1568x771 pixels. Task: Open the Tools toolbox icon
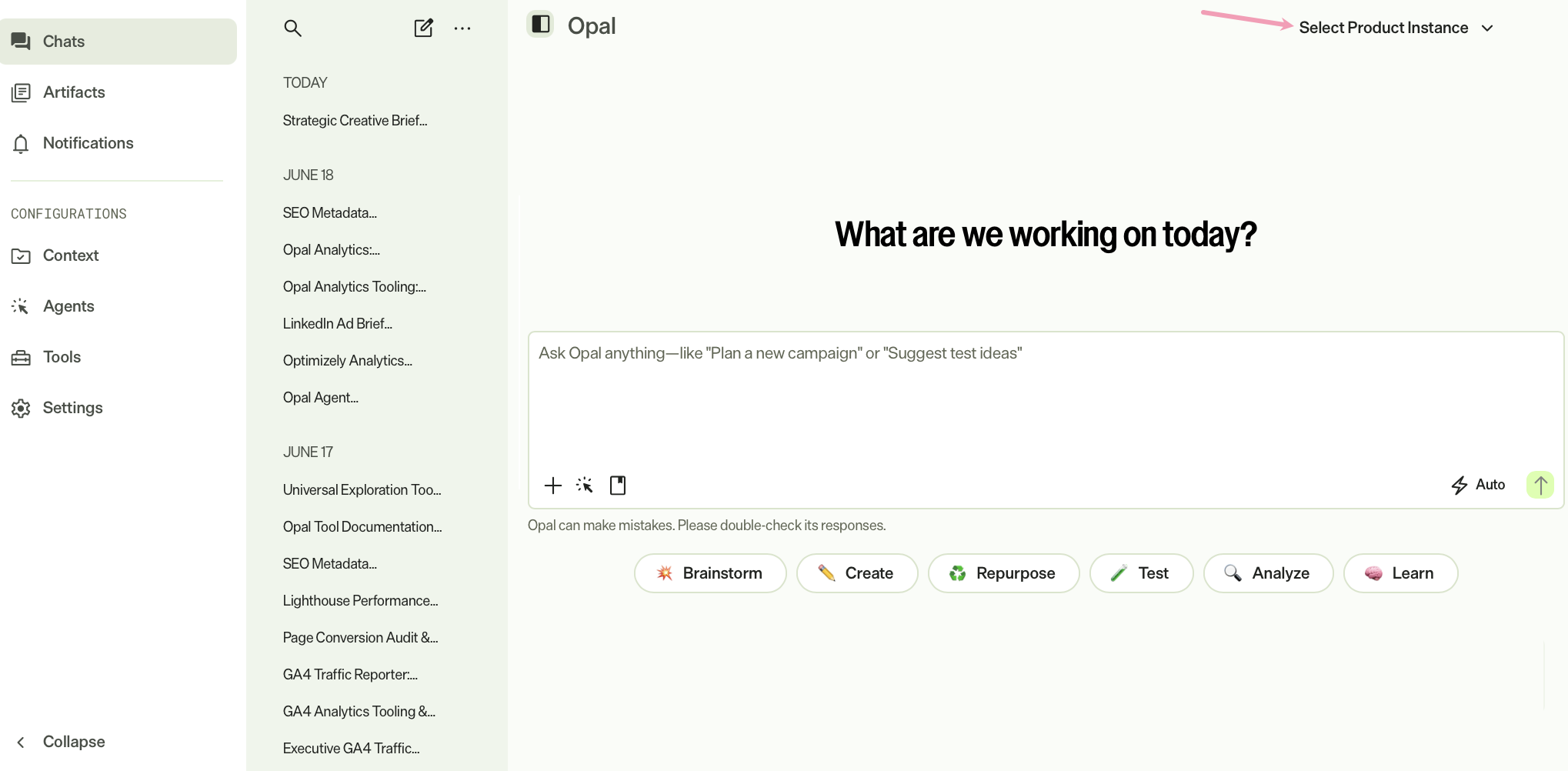(21, 357)
